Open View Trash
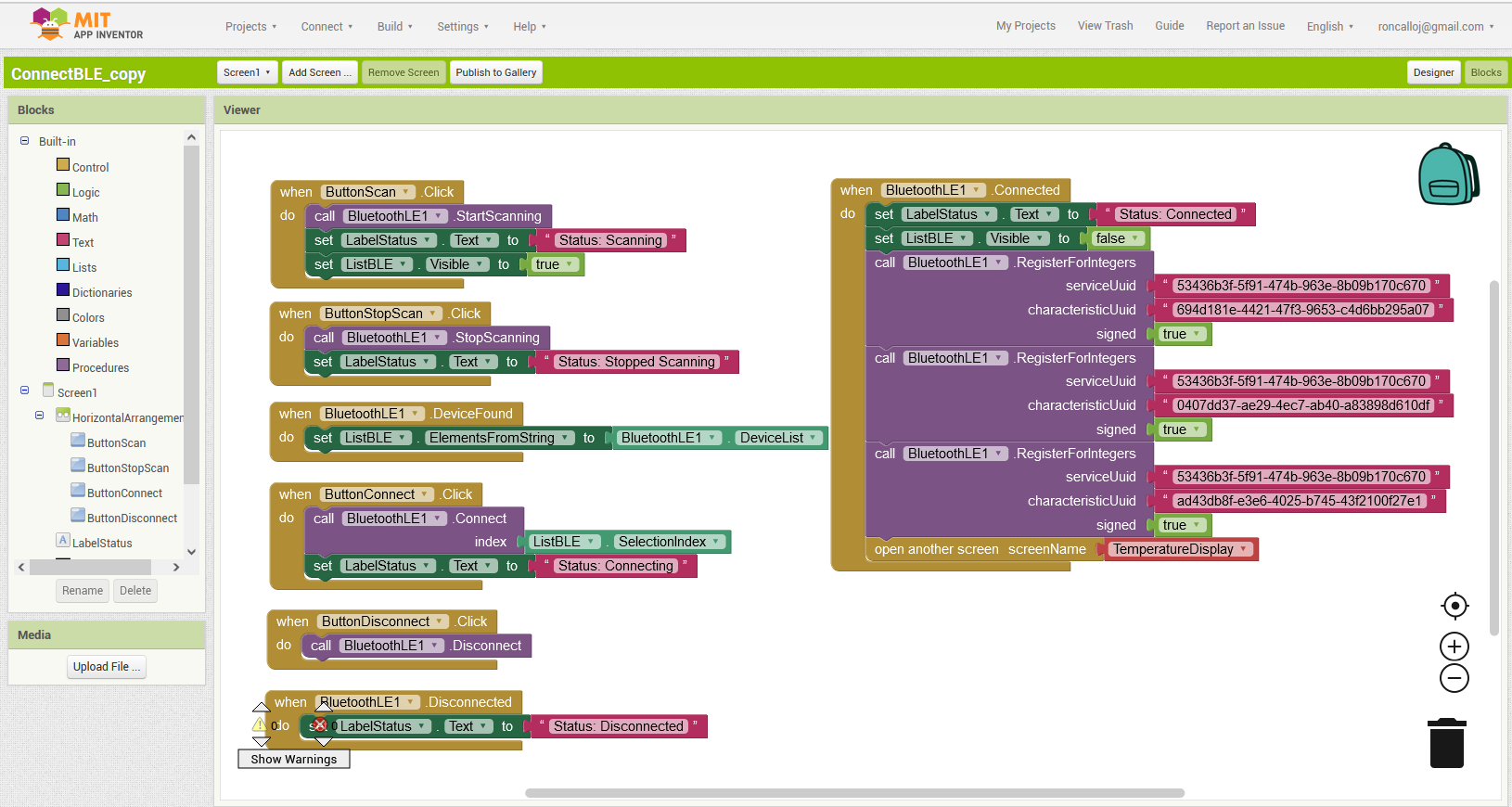Image resolution: width=1512 pixels, height=807 pixels. point(1106,26)
